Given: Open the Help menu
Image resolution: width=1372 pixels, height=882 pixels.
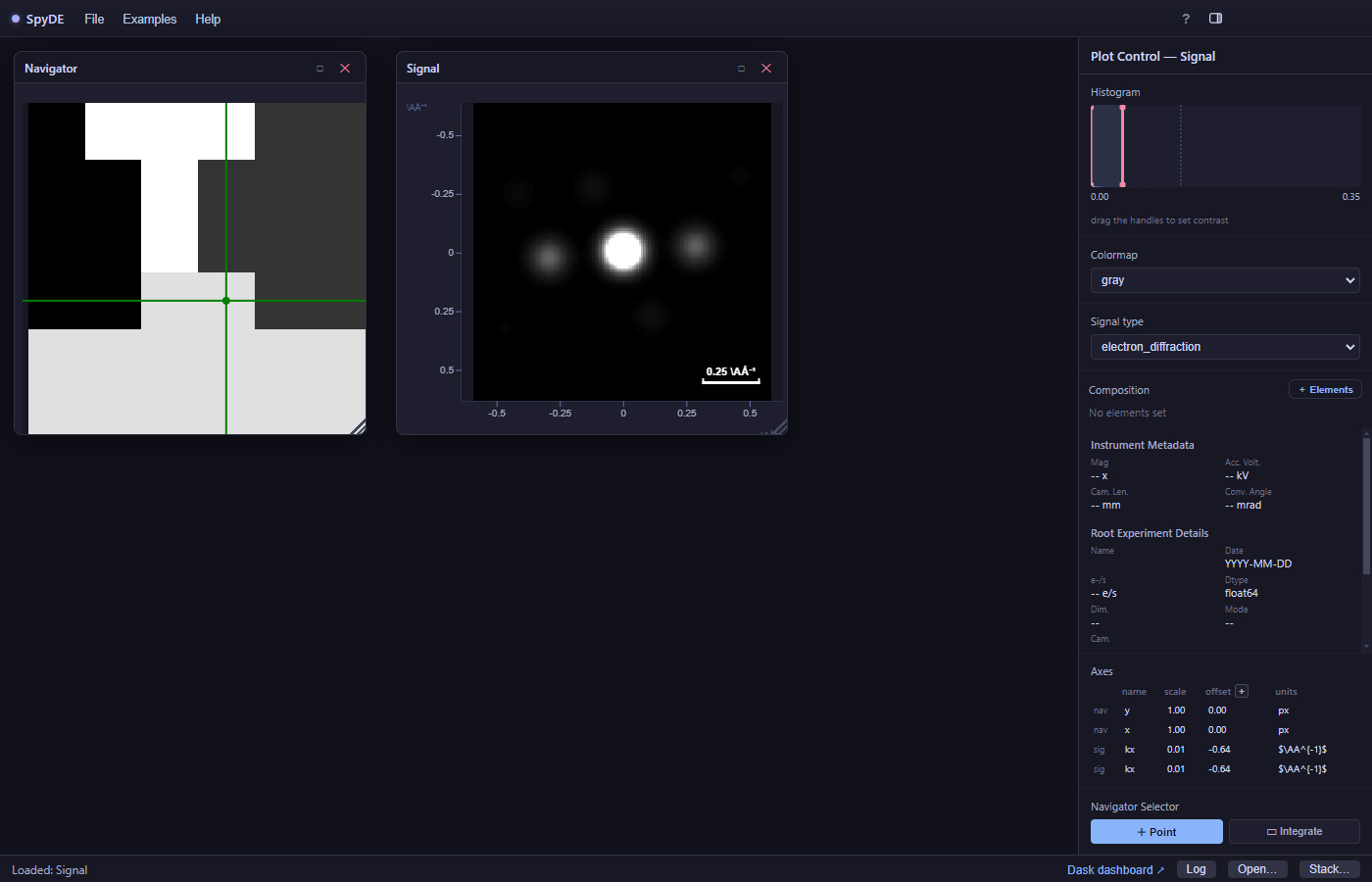Looking at the screenshot, I should (x=208, y=19).
